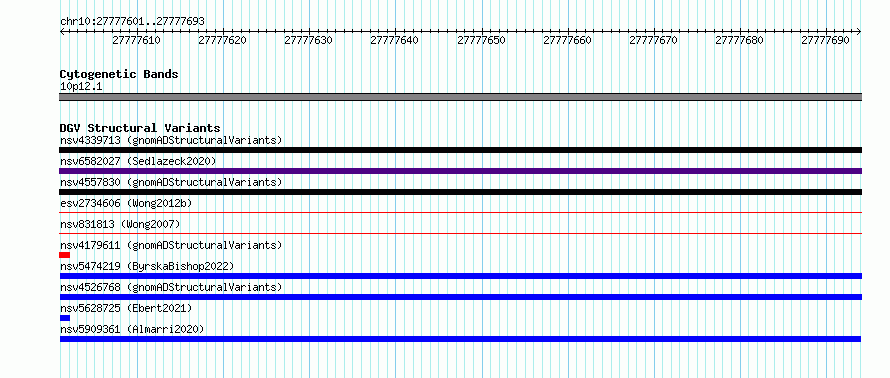Click the thin red line for esv2734606
Screen dimensions: 890x378
pyautogui.click(x=460, y=213)
